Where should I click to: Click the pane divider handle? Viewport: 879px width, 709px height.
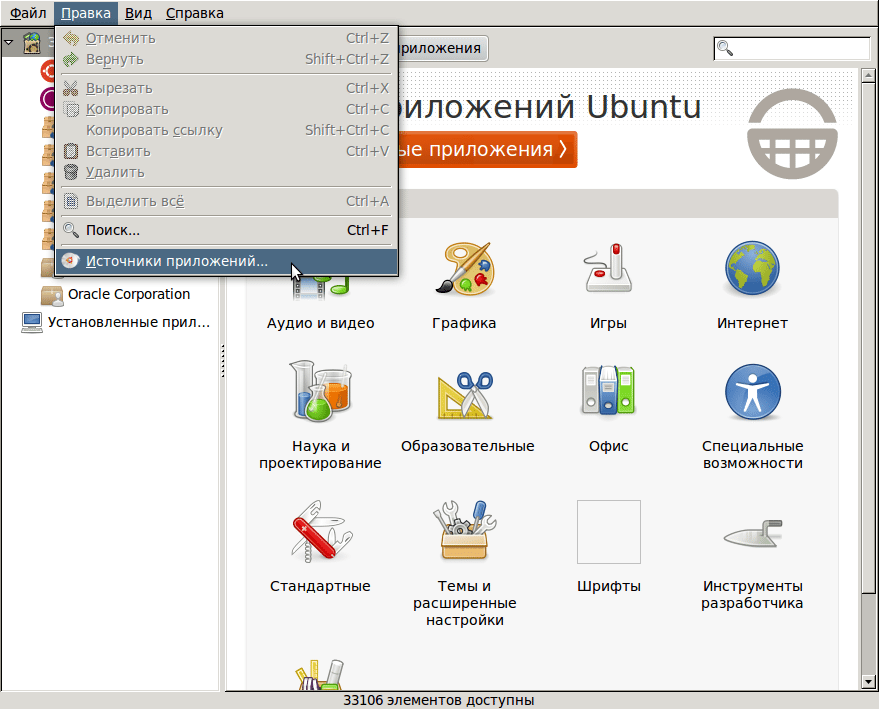[223, 360]
